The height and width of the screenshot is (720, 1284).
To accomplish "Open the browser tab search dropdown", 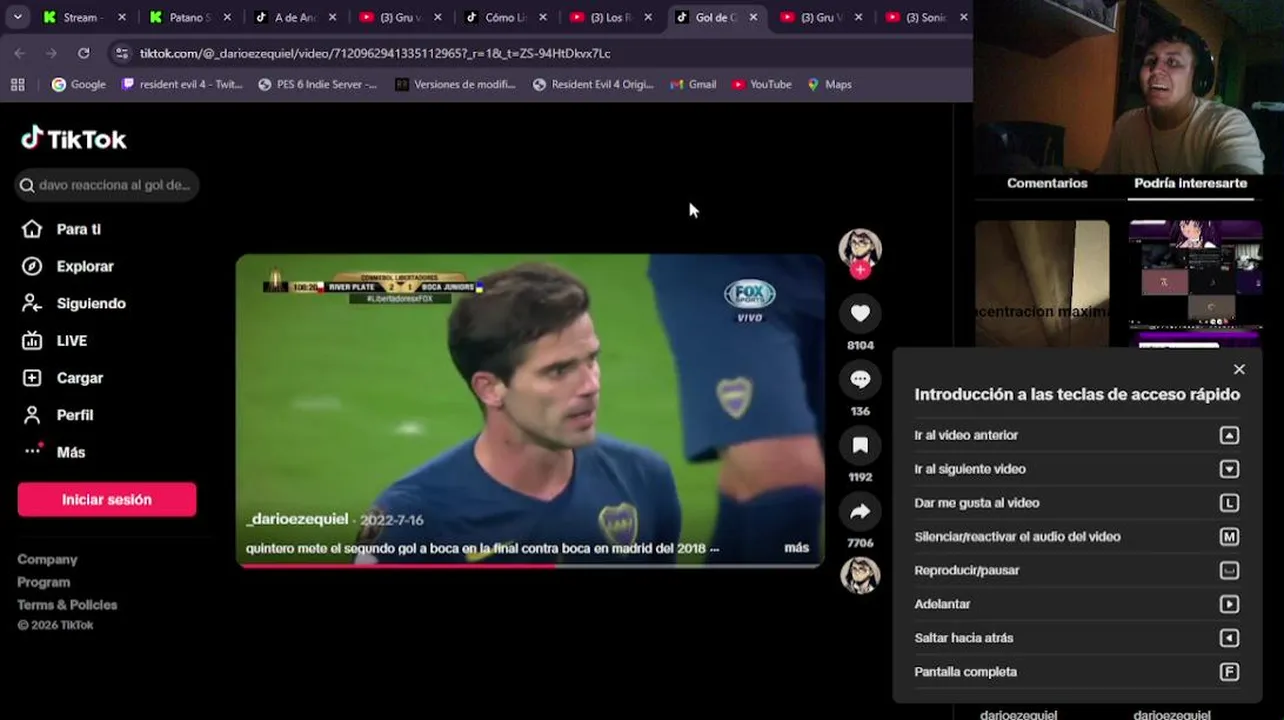I will [17, 17].
